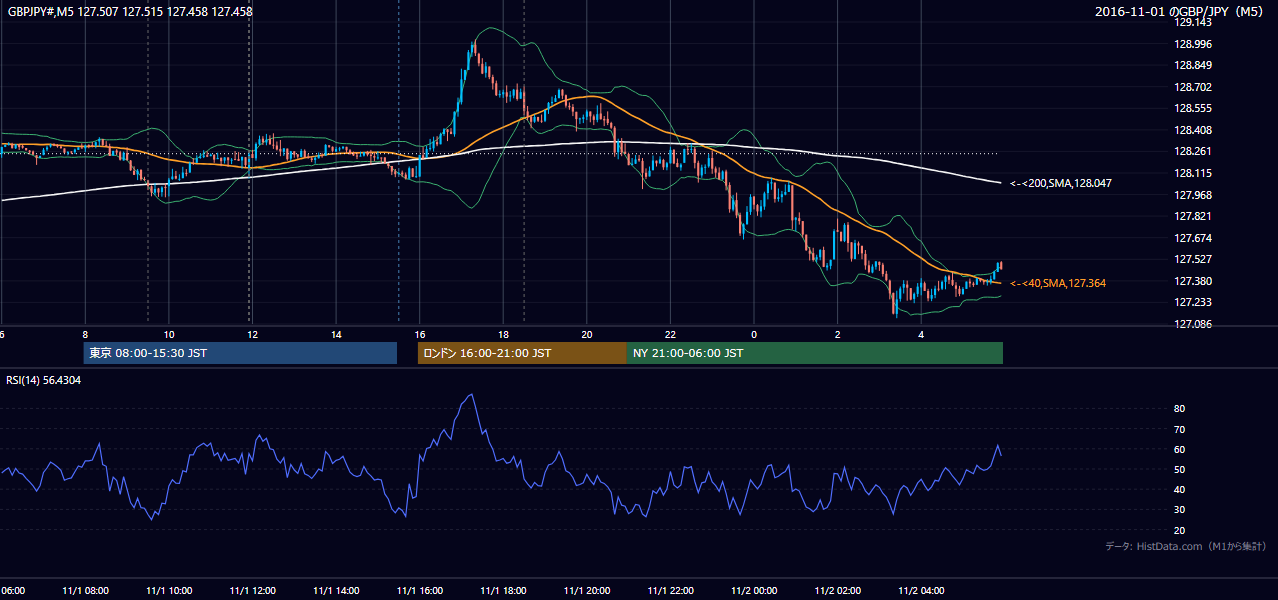Click hour 22 on the main chart axis
This screenshot has height=600, width=1278.
click(670, 334)
